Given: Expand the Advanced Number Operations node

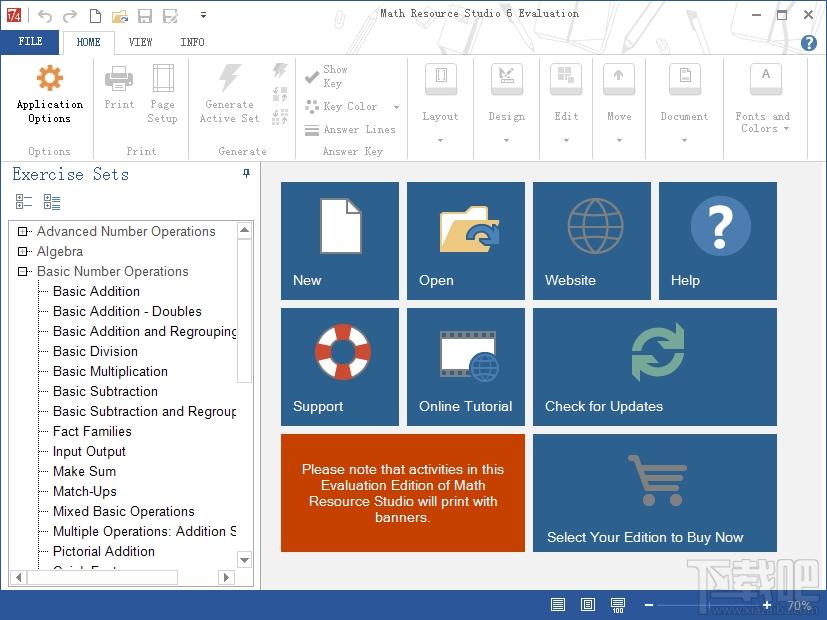Looking at the screenshot, I should click(x=22, y=231).
